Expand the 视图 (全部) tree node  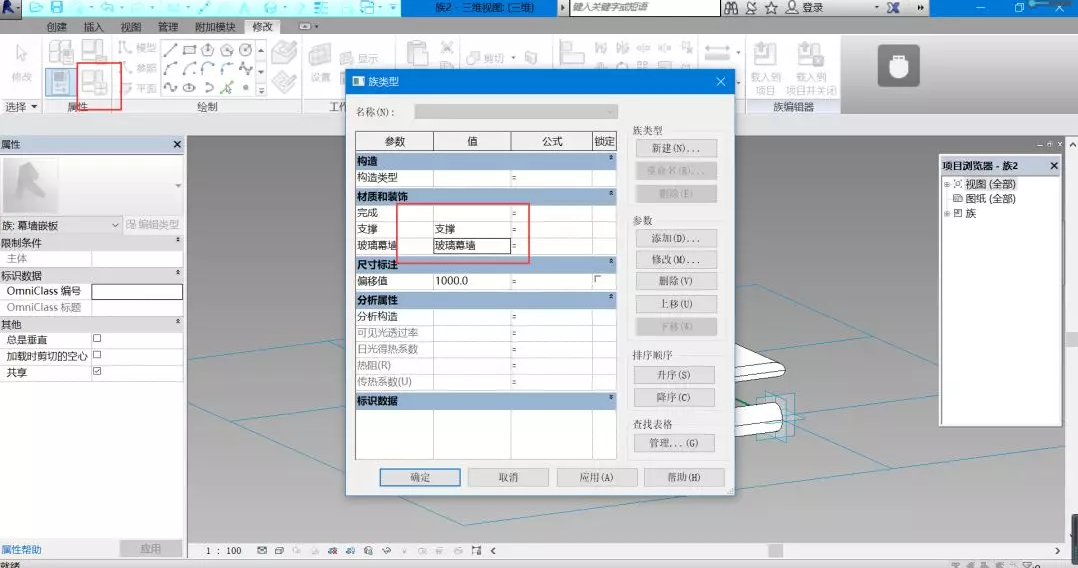click(x=946, y=184)
